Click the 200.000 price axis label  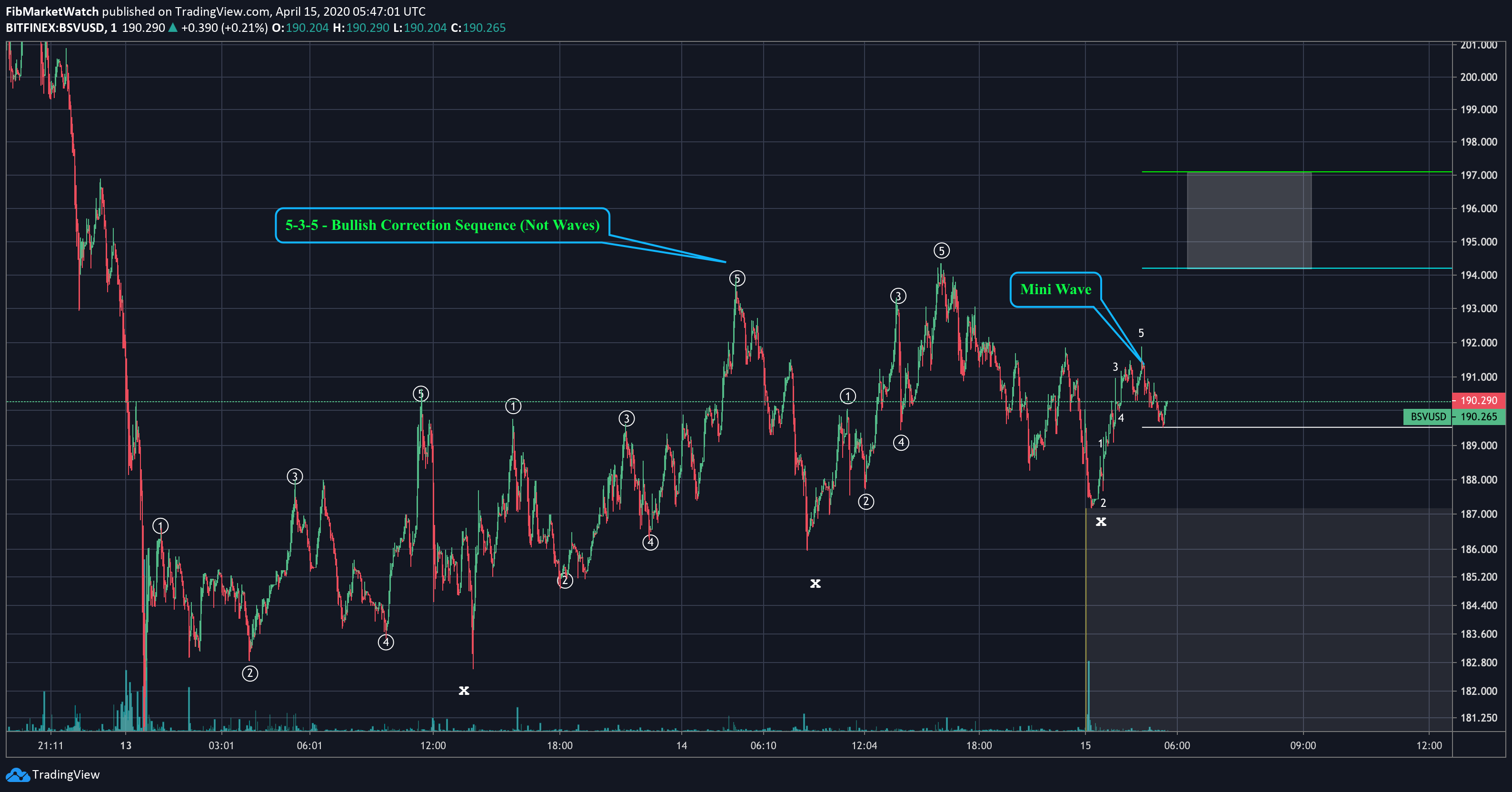(1479, 77)
